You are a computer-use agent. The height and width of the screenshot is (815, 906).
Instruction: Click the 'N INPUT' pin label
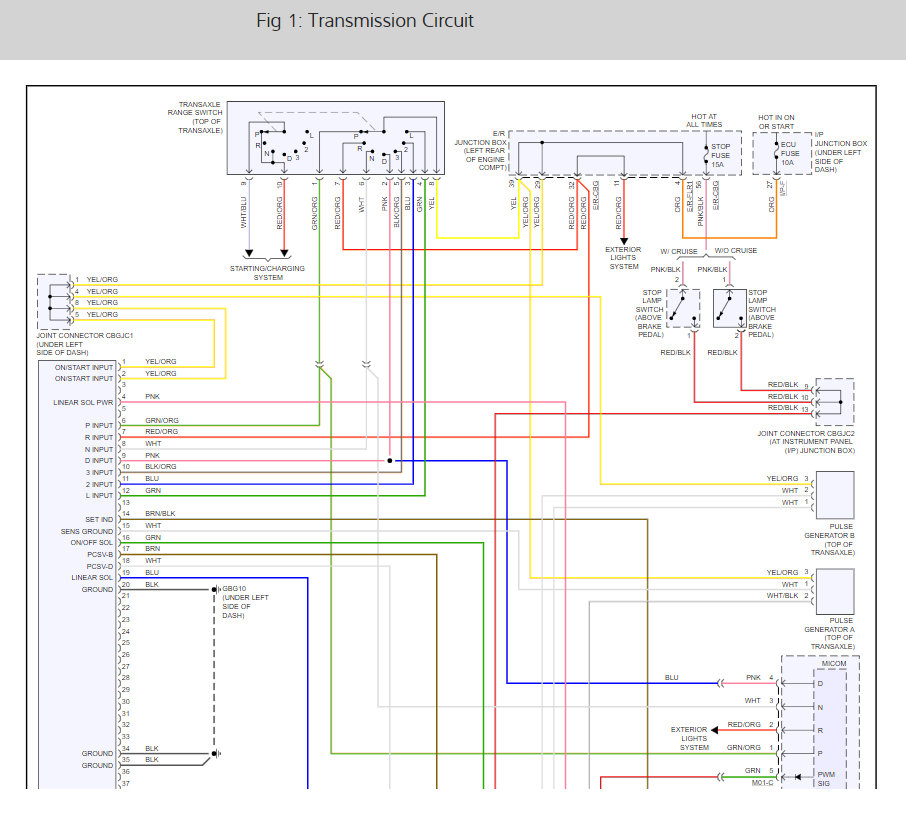coord(99,449)
